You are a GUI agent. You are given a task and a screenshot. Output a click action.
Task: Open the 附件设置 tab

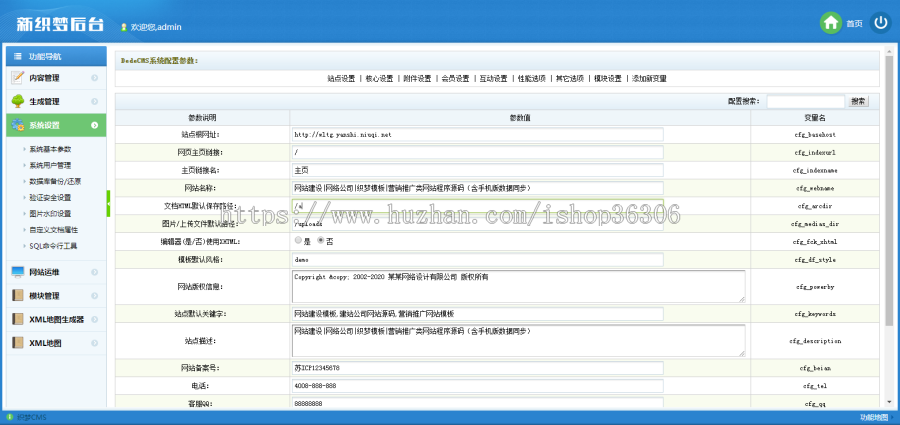pyautogui.click(x=417, y=78)
